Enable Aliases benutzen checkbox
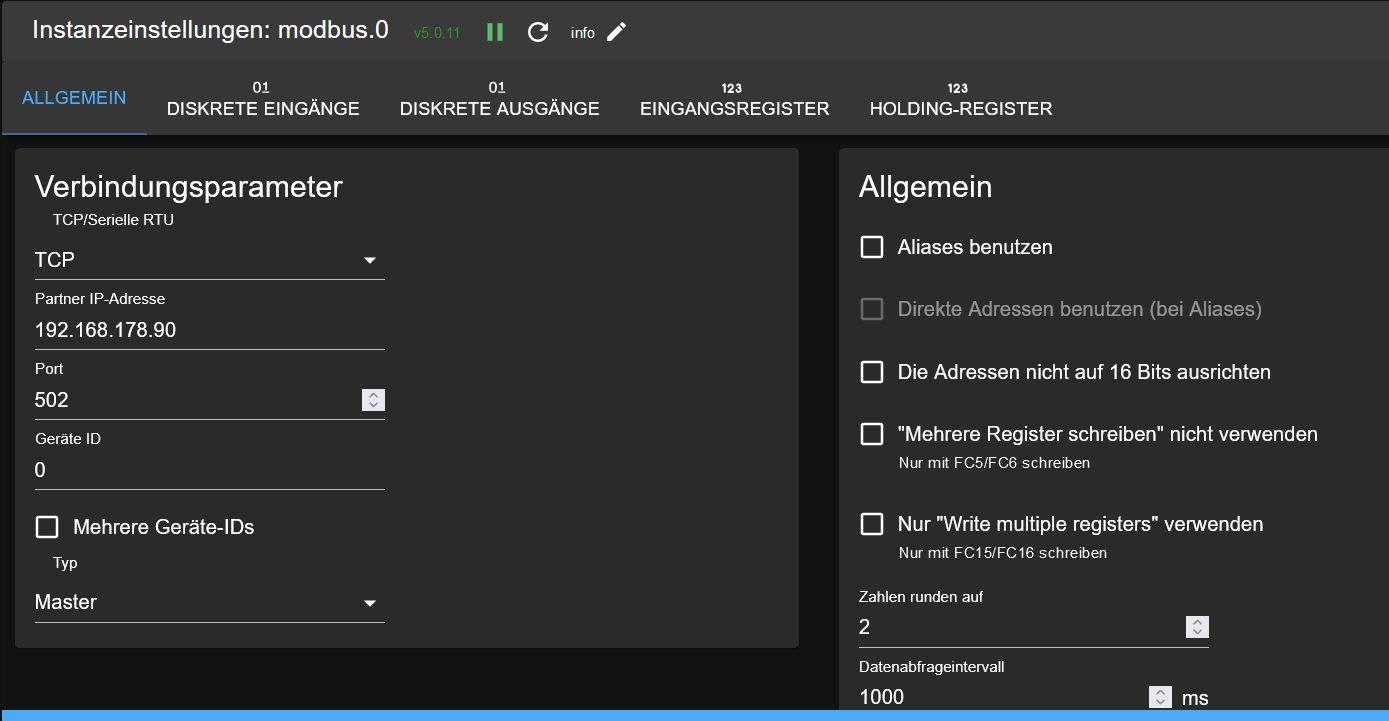Screen dimensions: 1389x721 coord(872,247)
